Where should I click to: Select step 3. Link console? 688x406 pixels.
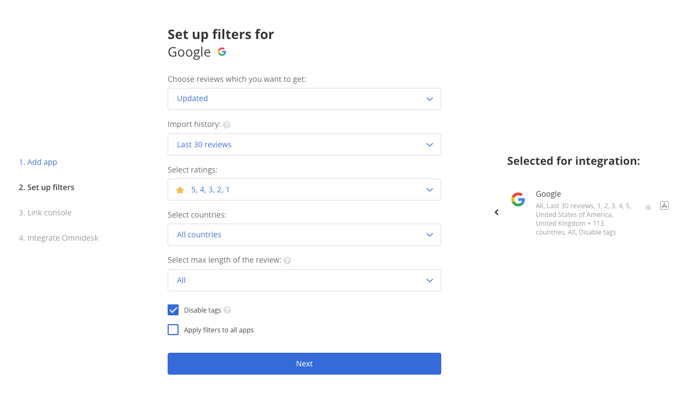click(45, 212)
